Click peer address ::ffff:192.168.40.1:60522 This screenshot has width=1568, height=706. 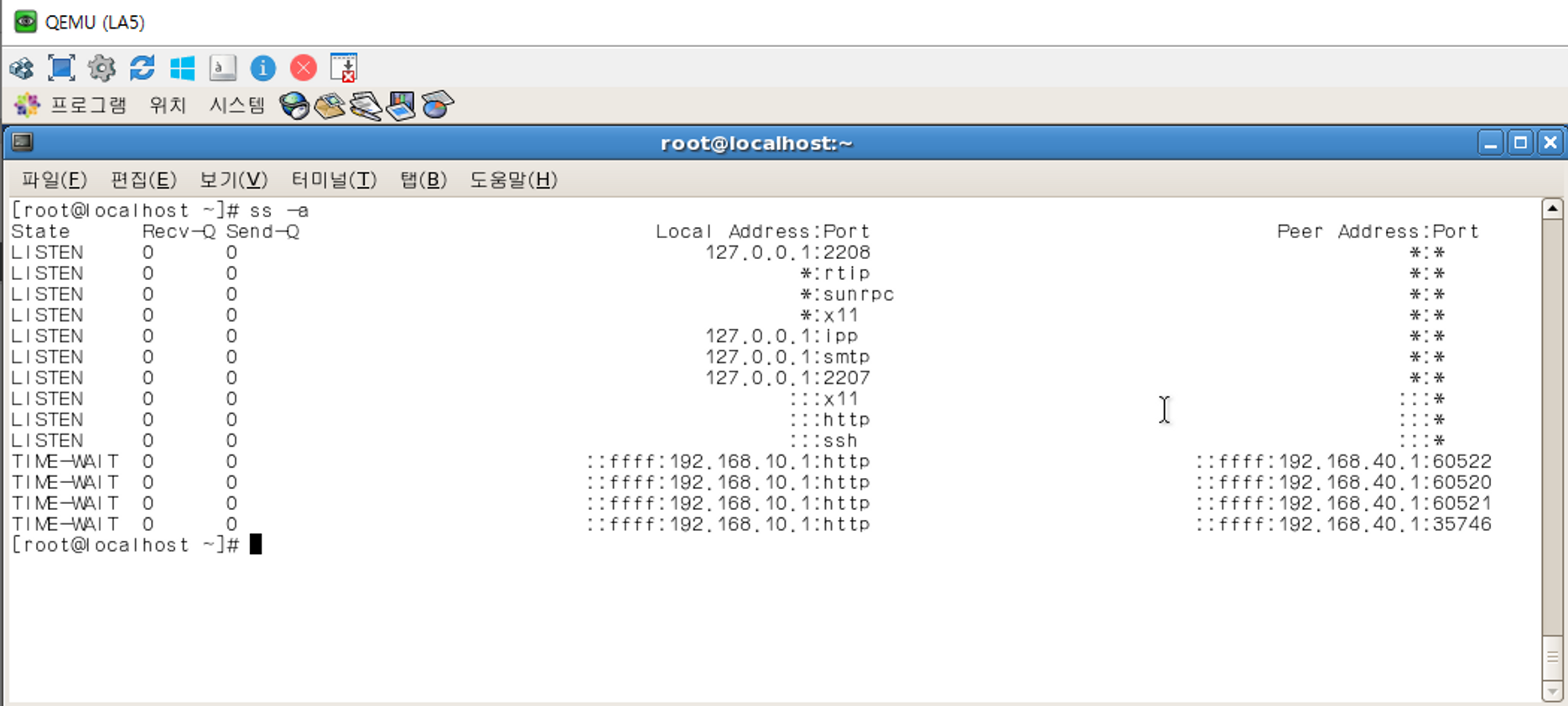(x=1343, y=462)
